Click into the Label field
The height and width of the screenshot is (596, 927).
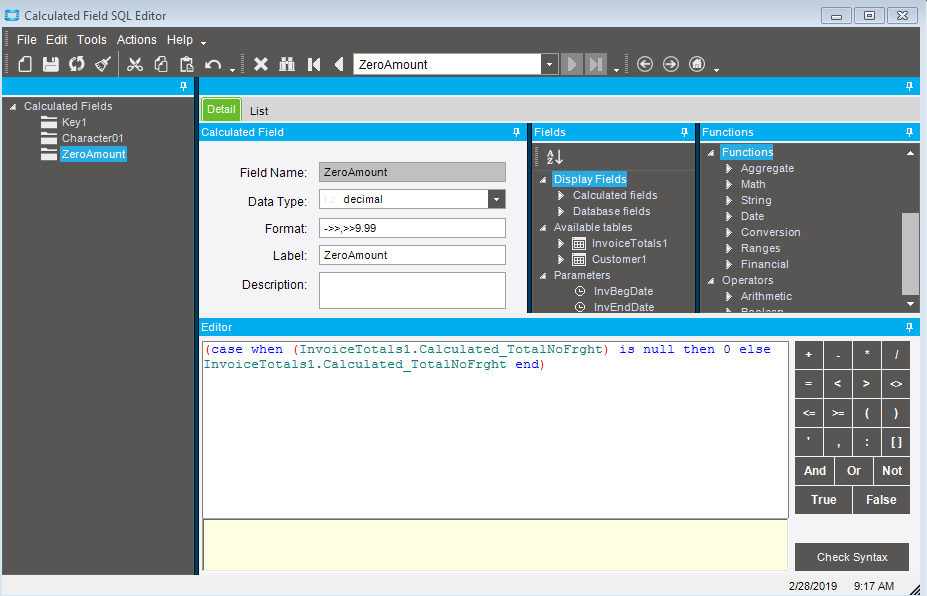[412, 255]
